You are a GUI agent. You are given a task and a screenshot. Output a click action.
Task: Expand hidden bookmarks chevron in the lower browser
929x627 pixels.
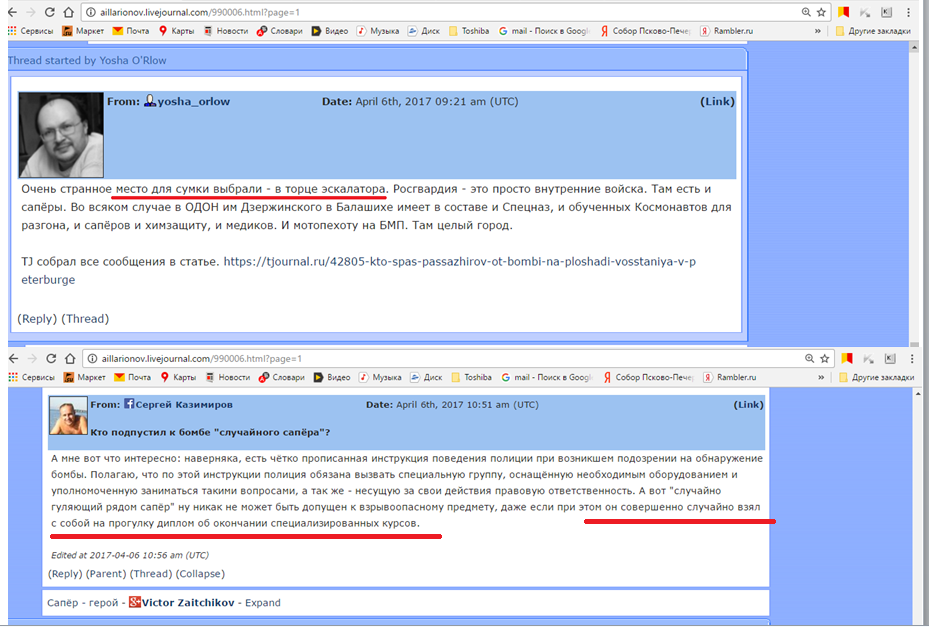pos(821,378)
